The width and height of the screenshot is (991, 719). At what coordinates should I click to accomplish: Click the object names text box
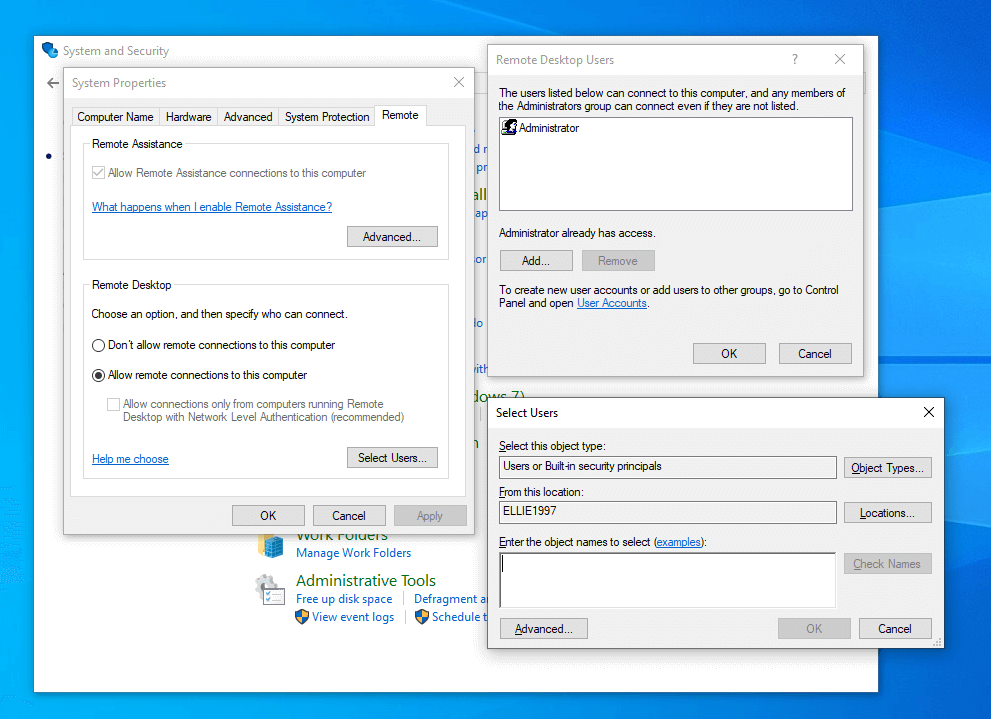[667, 580]
